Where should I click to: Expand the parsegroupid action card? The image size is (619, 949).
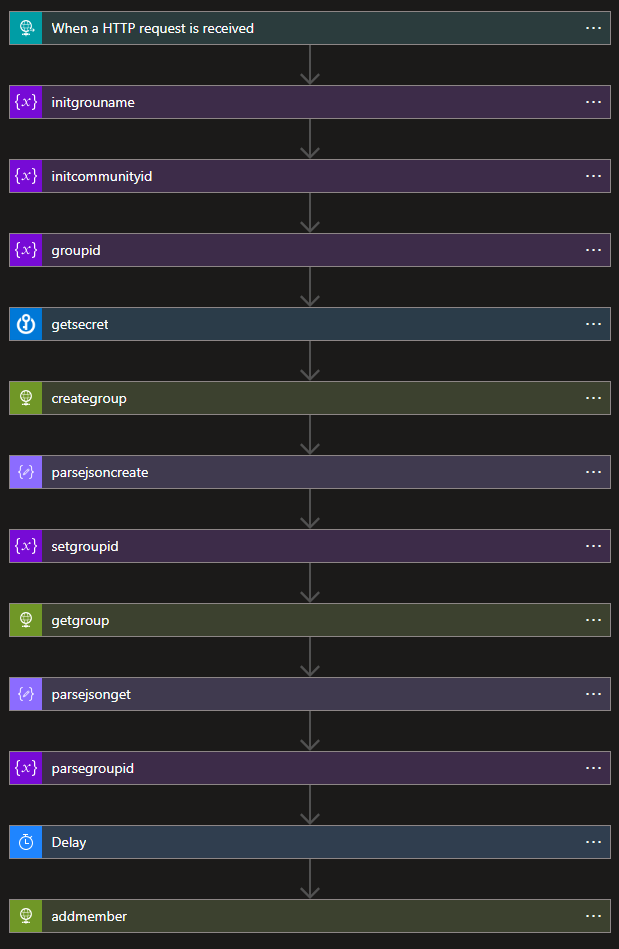coord(300,768)
